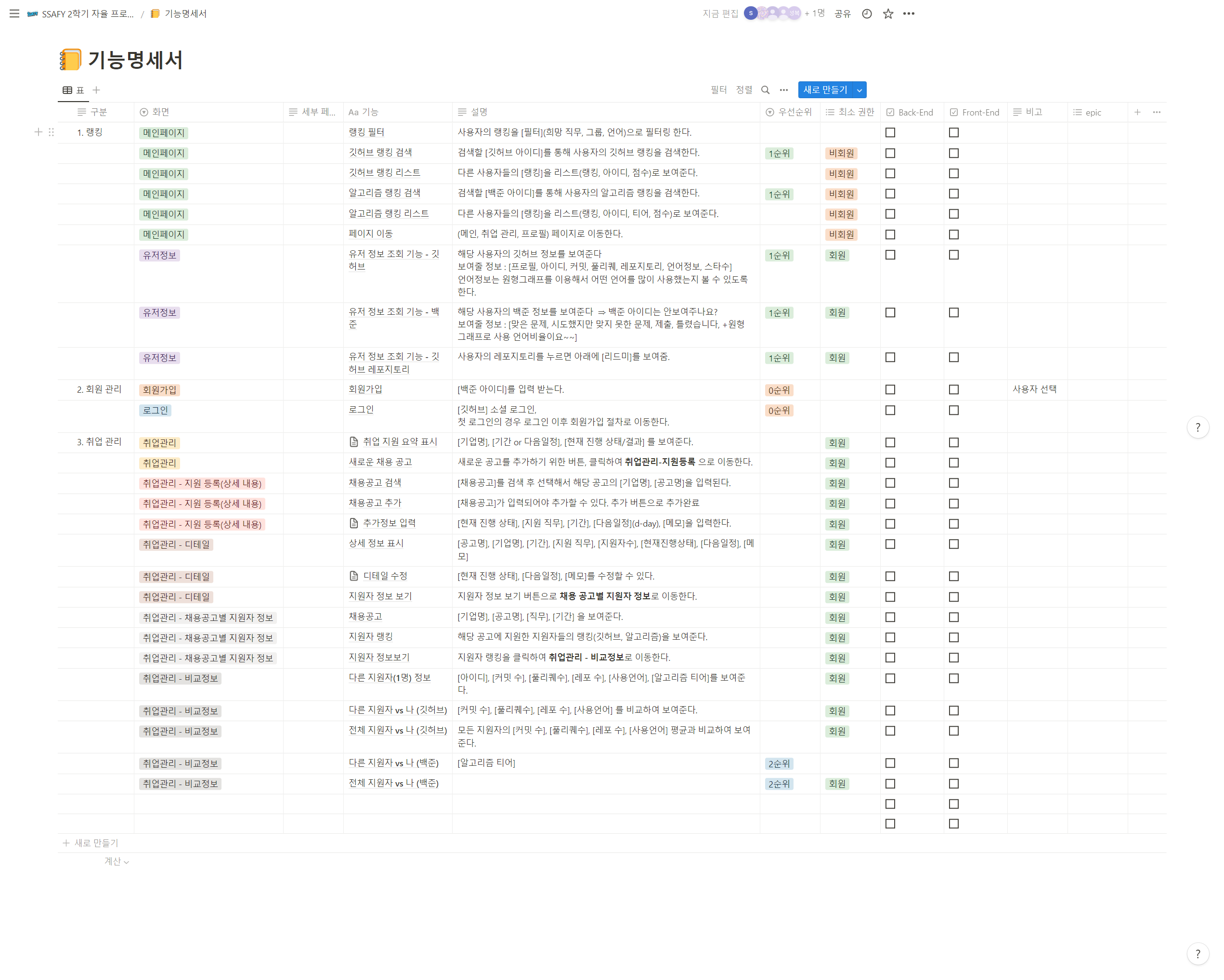The image size is (1224, 980).
Task: Open the 필터 filter menu
Action: tap(718, 90)
